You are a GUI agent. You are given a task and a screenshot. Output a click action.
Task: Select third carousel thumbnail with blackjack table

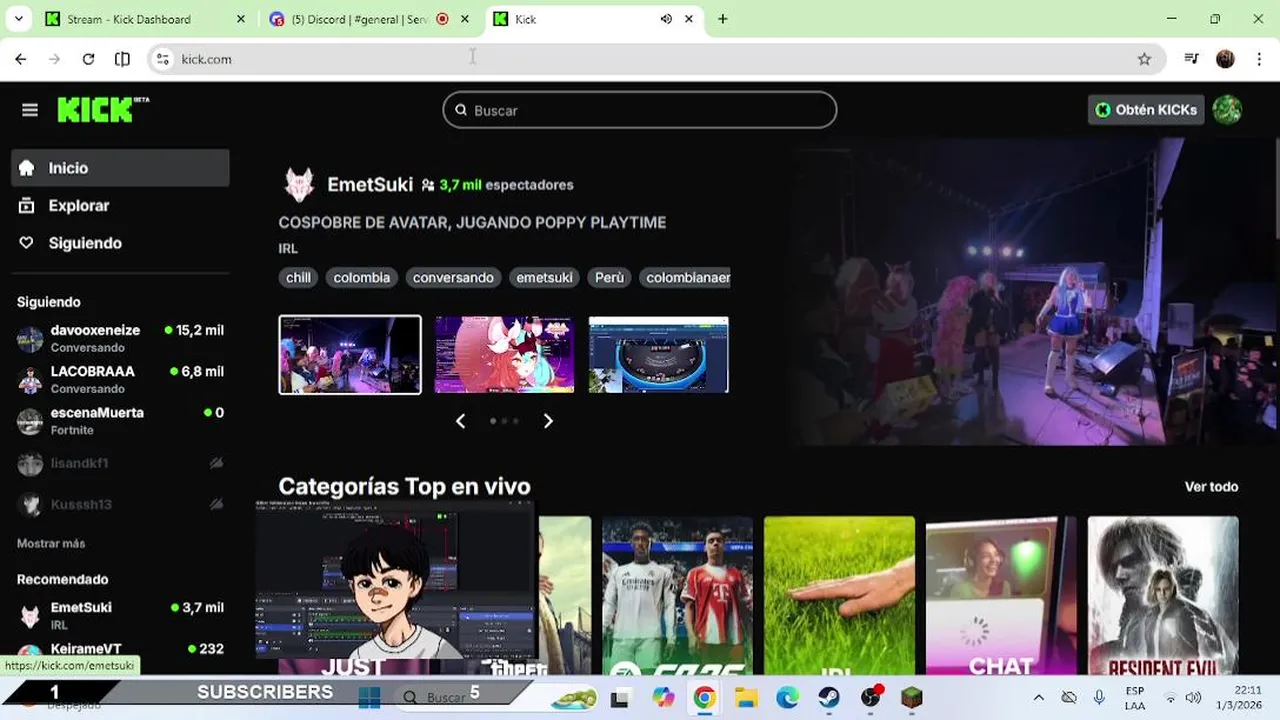pyautogui.click(x=658, y=355)
